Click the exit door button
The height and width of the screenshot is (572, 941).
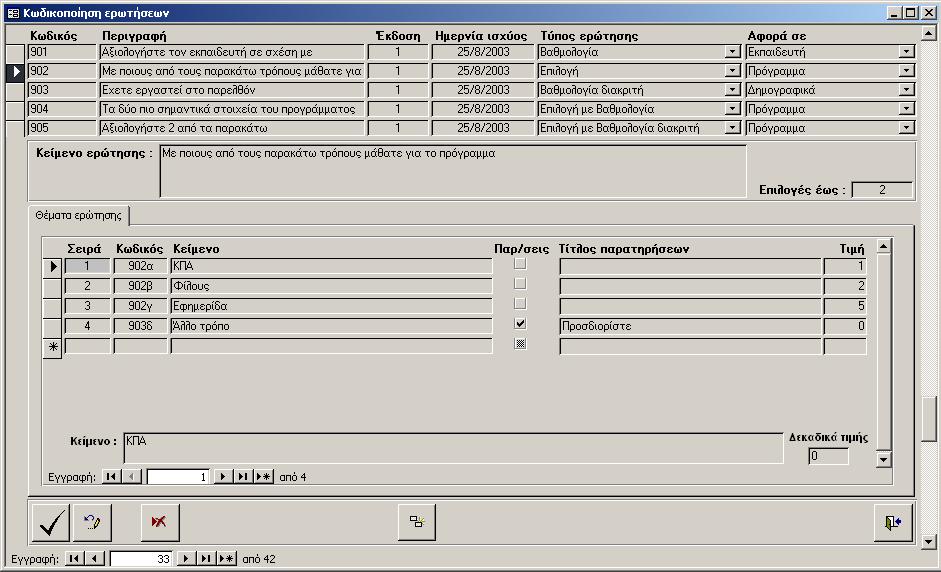tap(892, 522)
